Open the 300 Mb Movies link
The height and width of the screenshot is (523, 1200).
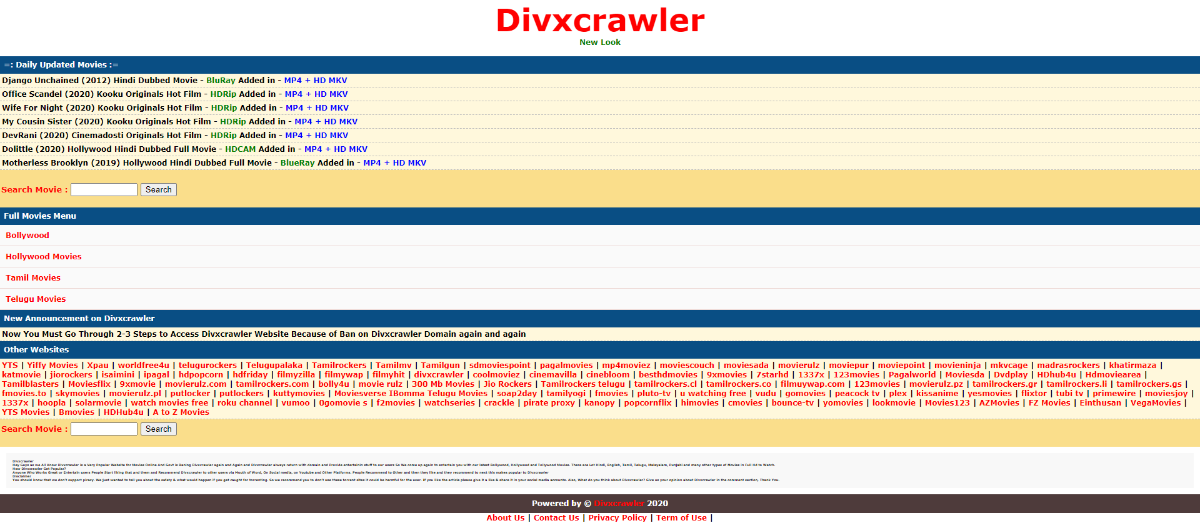click(x=443, y=384)
